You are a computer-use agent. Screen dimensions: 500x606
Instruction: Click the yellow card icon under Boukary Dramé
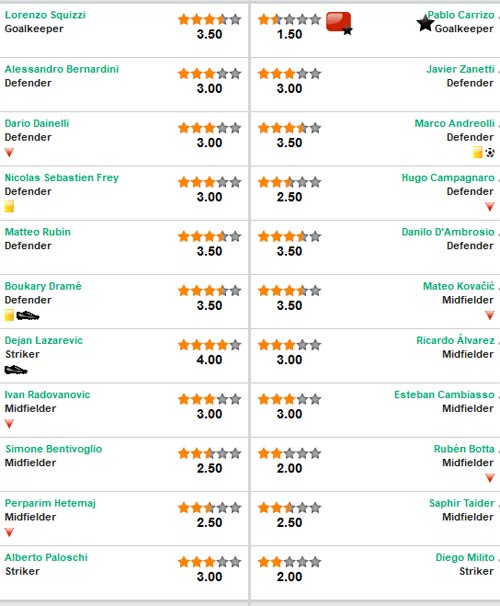coord(9,315)
